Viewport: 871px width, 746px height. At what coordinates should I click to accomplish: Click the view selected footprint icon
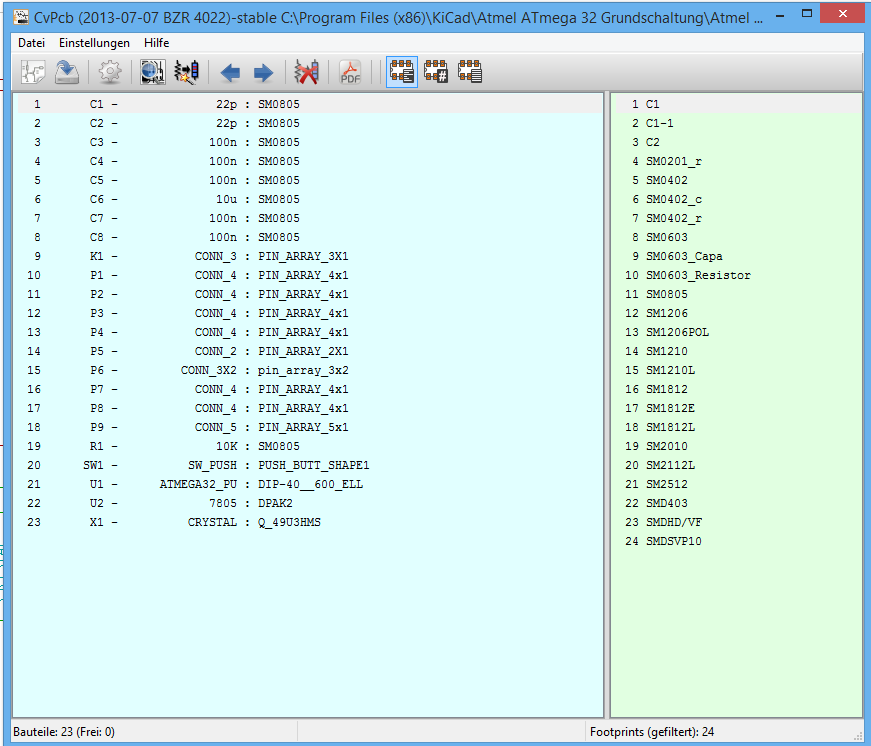(x=152, y=72)
